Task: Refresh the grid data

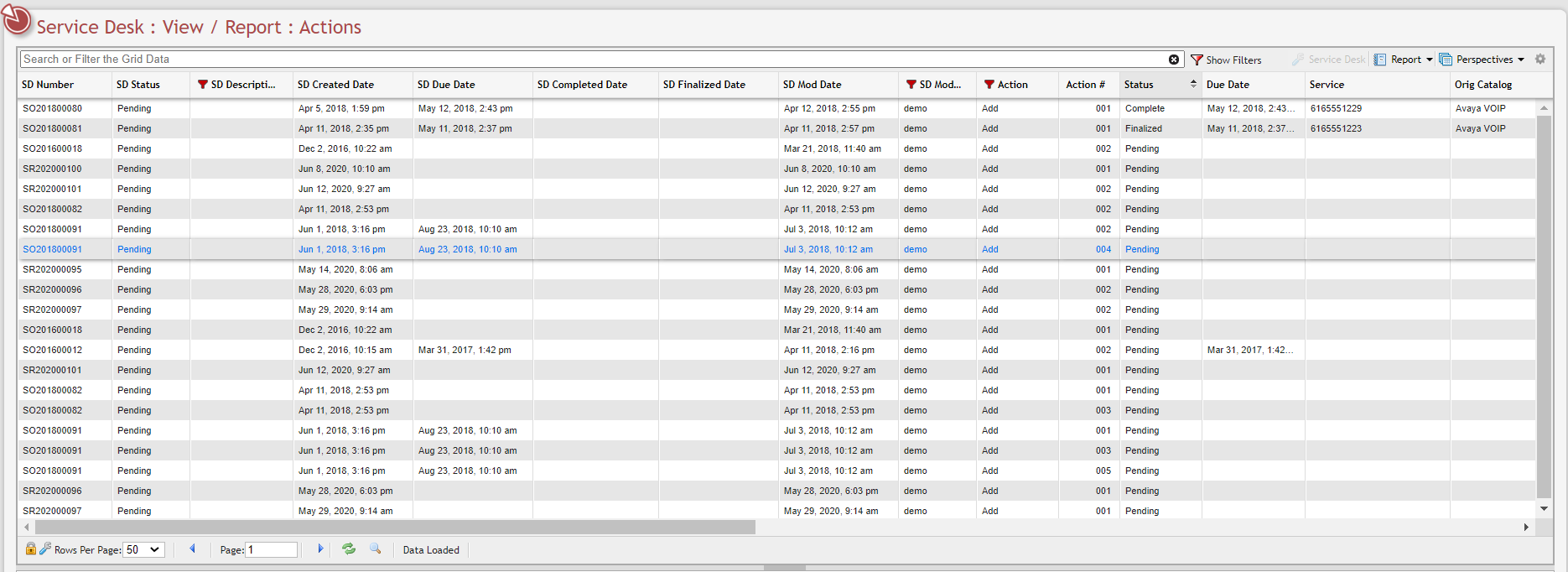Action: pos(349,549)
